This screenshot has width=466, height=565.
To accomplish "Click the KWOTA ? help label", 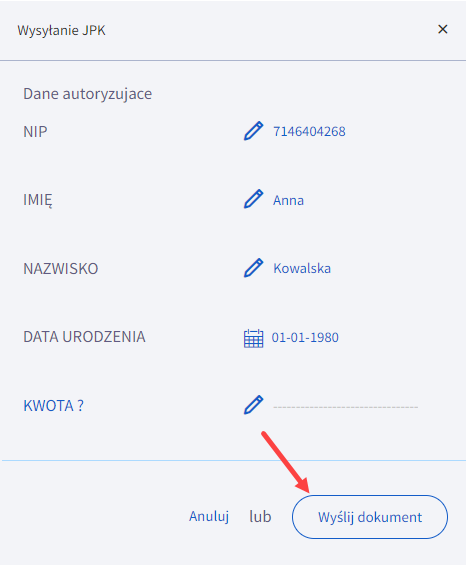I will pos(53,406).
